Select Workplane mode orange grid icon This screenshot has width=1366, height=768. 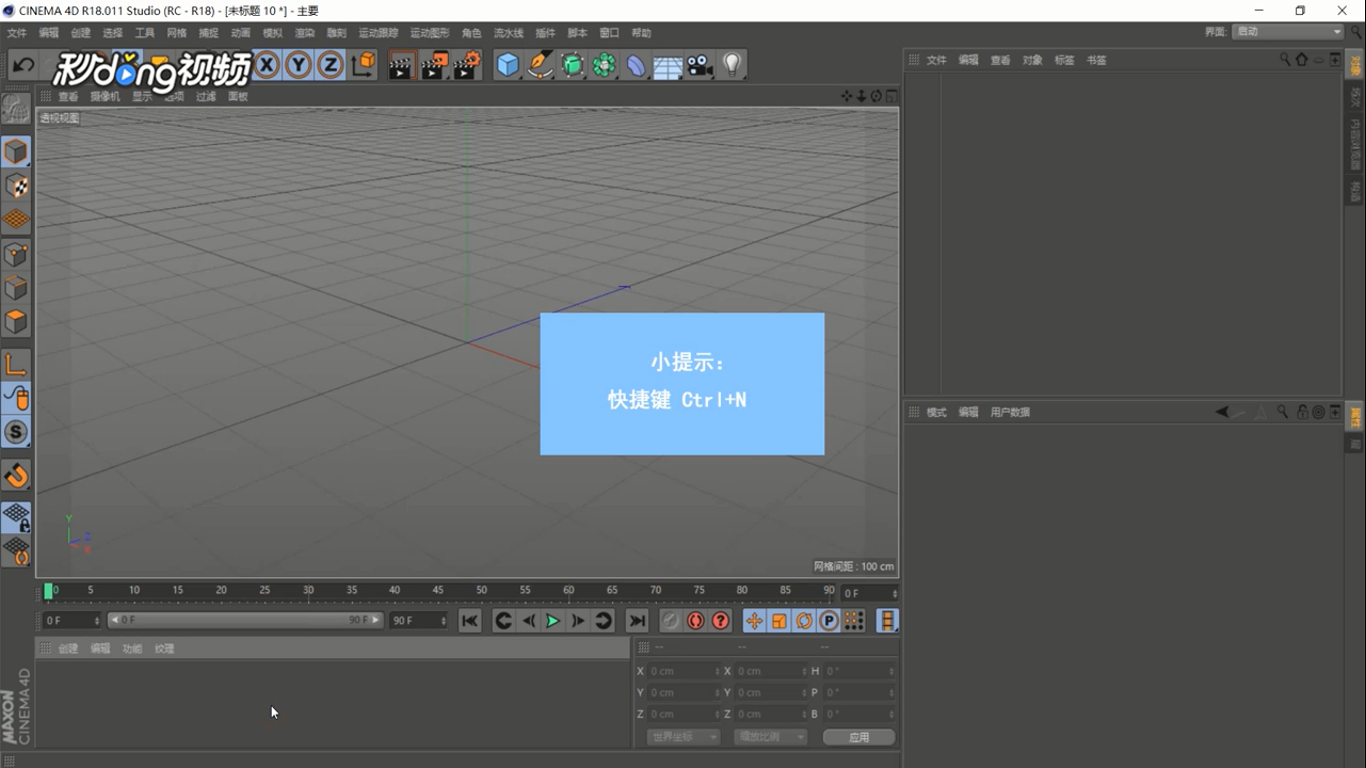tap(16, 219)
